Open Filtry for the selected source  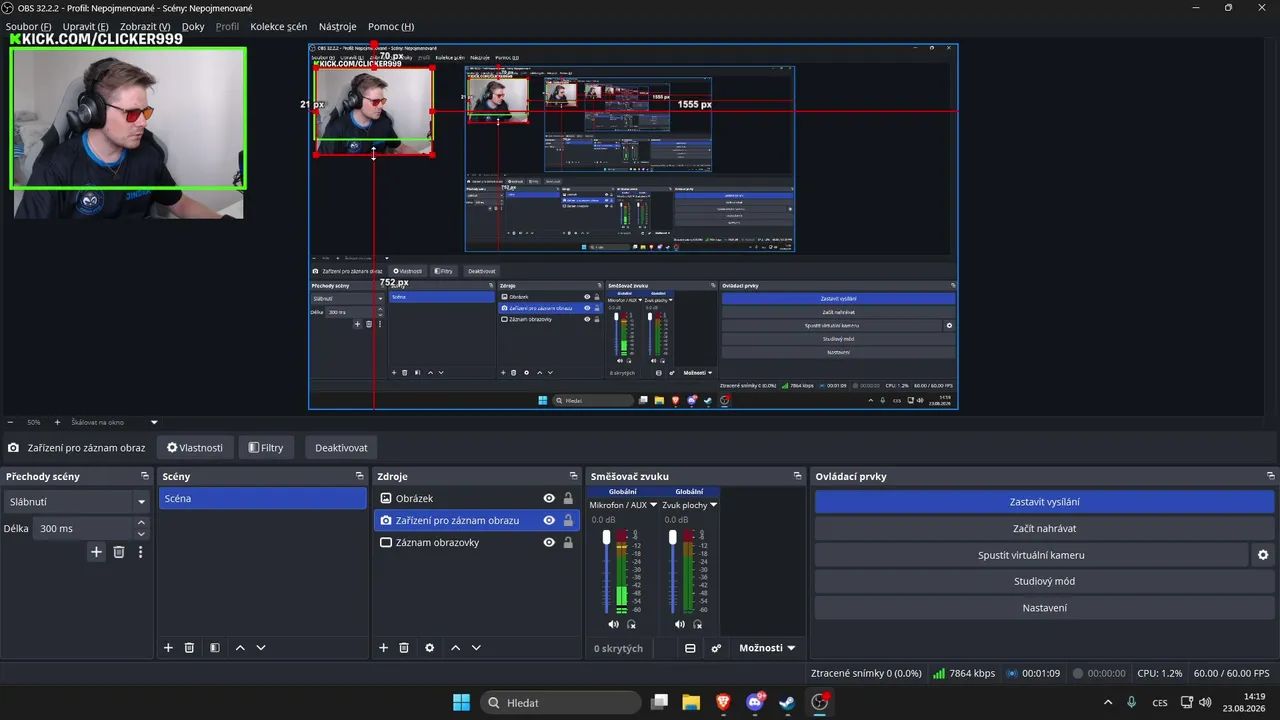pos(266,448)
